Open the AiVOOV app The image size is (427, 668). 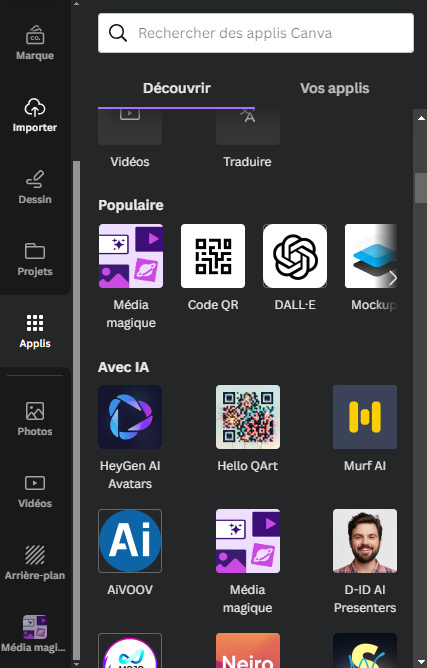130,541
